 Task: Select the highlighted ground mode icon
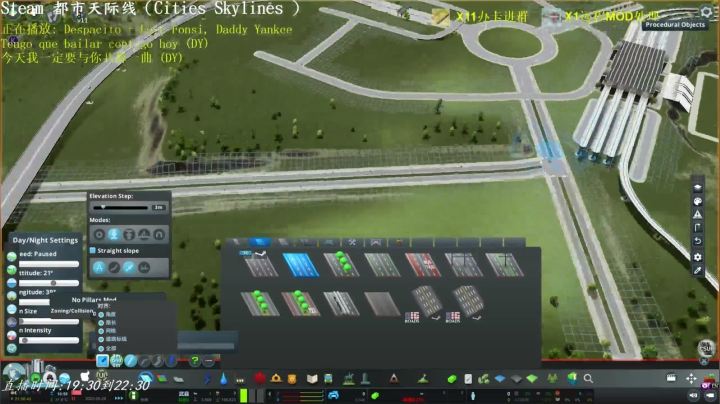tap(114, 235)
